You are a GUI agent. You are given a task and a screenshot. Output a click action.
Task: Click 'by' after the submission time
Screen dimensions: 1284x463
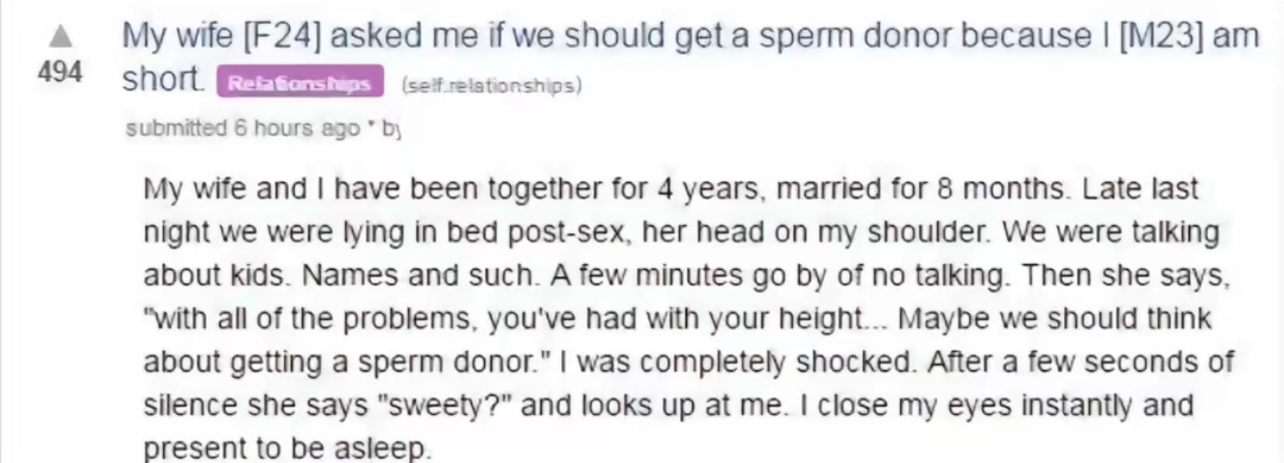pyautogui.click(x=393, y=130)
